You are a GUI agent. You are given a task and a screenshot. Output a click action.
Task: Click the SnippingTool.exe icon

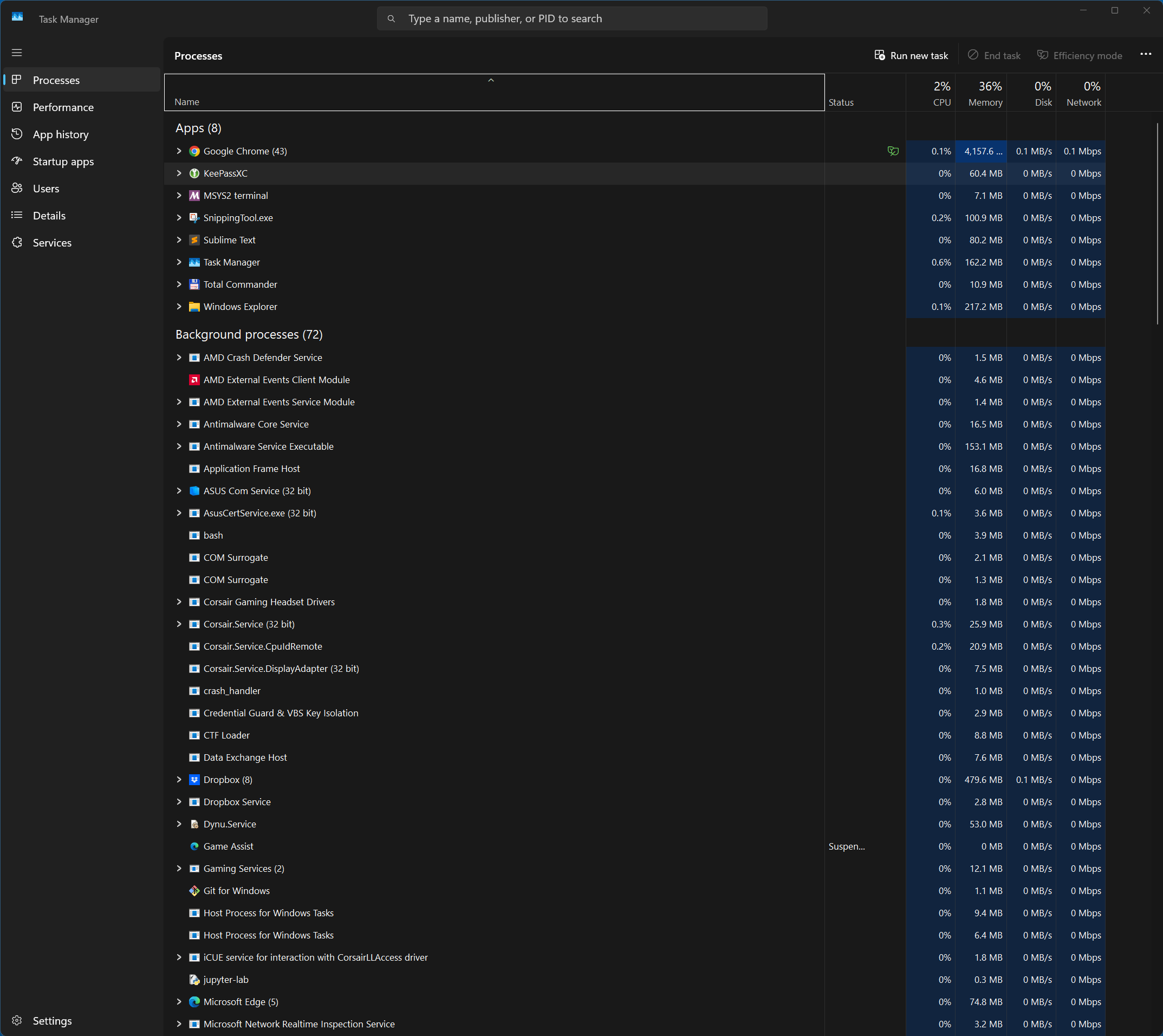[194, 218]
